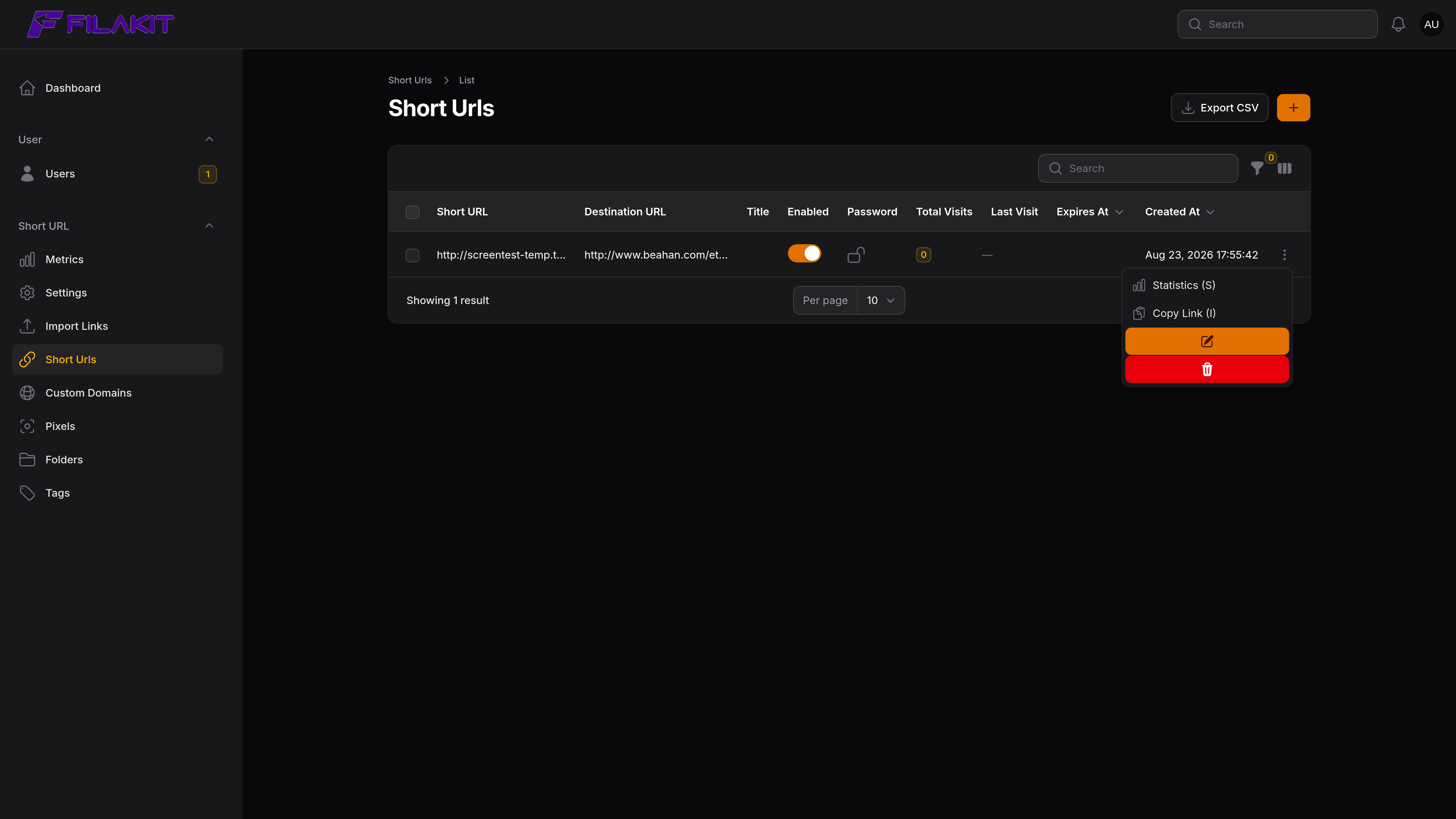This screenshot has height=819, width=1456.
Task: Navigate to Custom Domains
Action: tap(118, 393)
